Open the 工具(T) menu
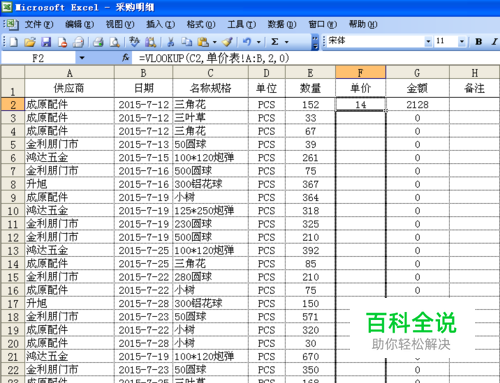 [242, 24]
